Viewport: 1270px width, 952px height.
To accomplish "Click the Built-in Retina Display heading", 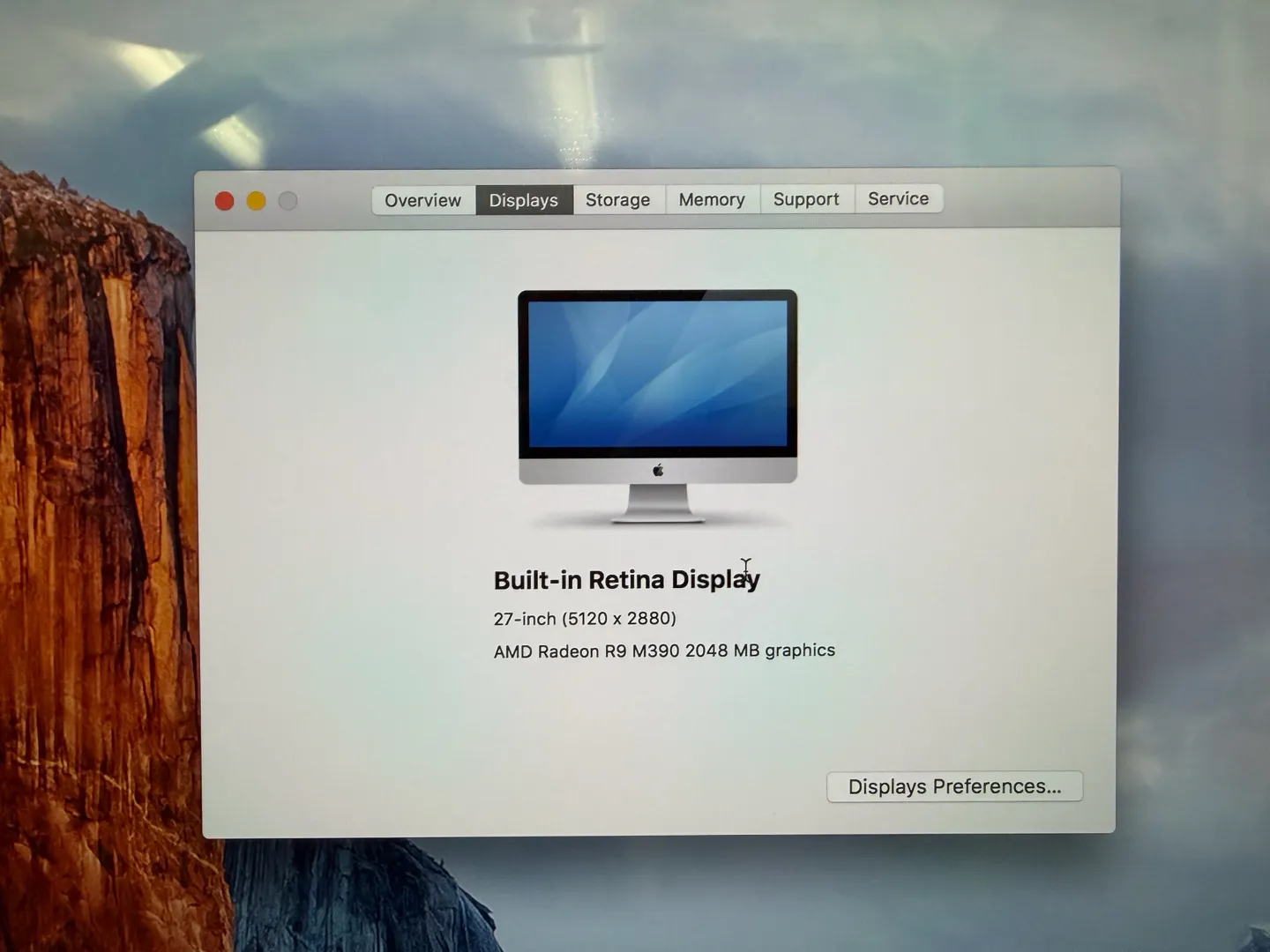I will tap(626, 580).
